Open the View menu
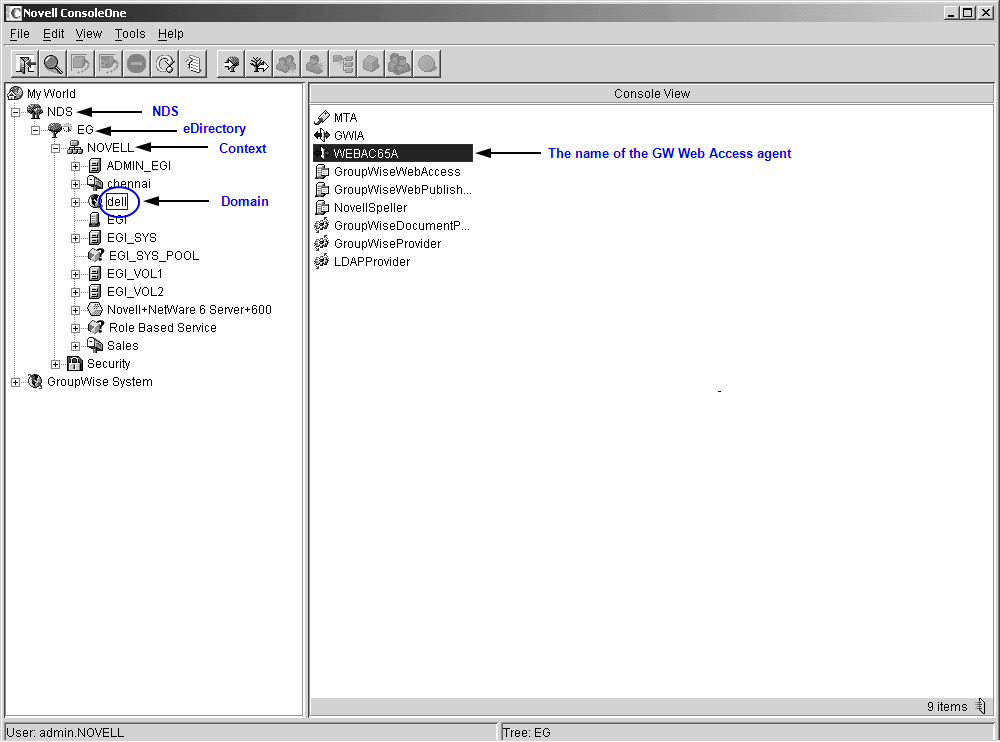Viewport: 1000px width, 742px height. click(x=89, y=34)
